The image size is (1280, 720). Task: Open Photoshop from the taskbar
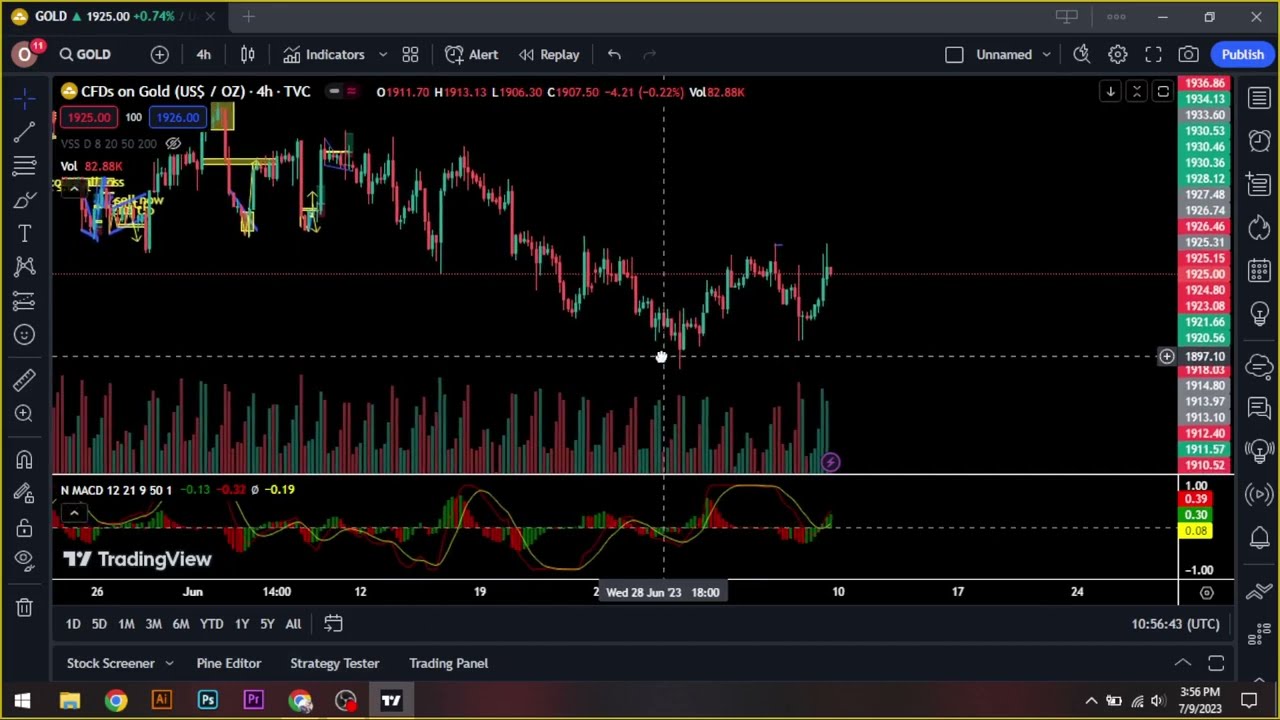(208, 700)
